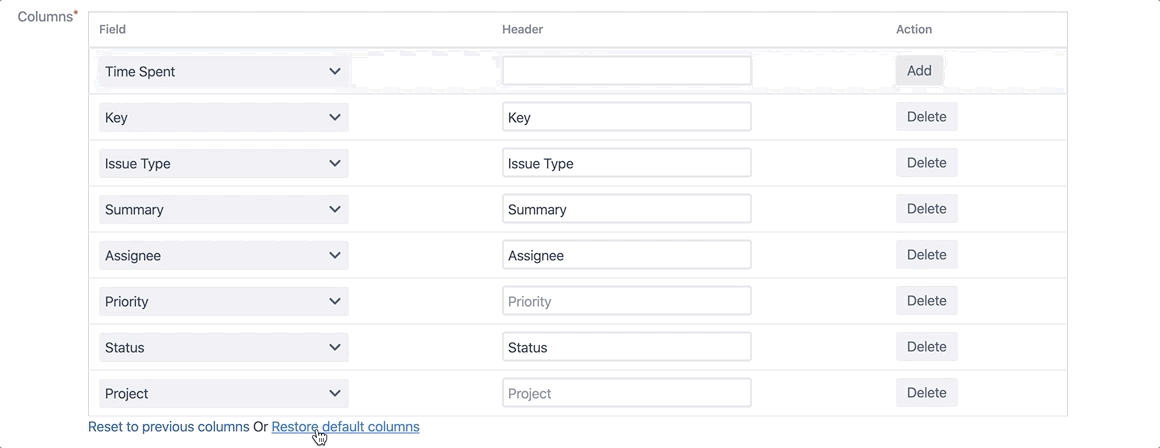Open the Status field dropdown
Viewport: 1160px width, 448px height.
[223, 347]
